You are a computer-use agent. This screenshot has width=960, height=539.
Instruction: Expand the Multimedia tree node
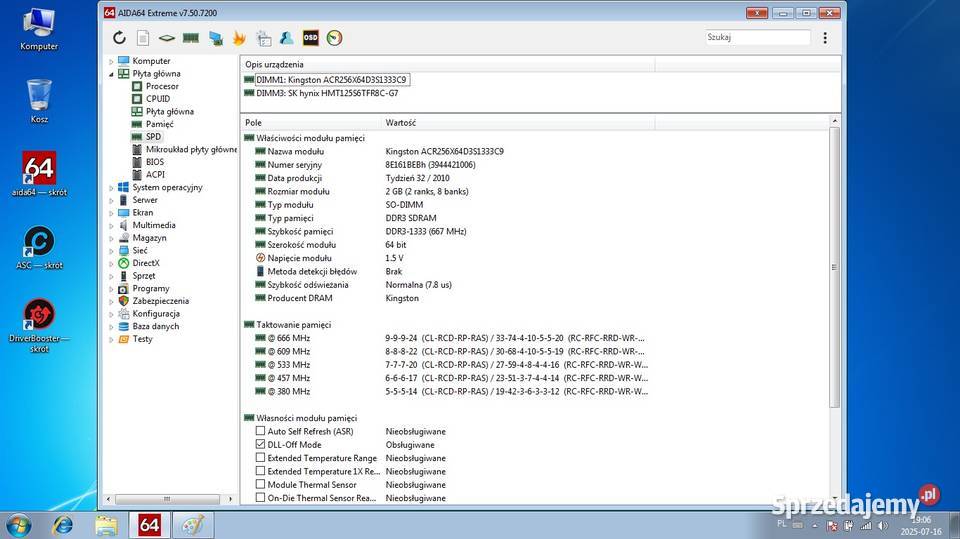pyautogui.click(x=111, y=225)
